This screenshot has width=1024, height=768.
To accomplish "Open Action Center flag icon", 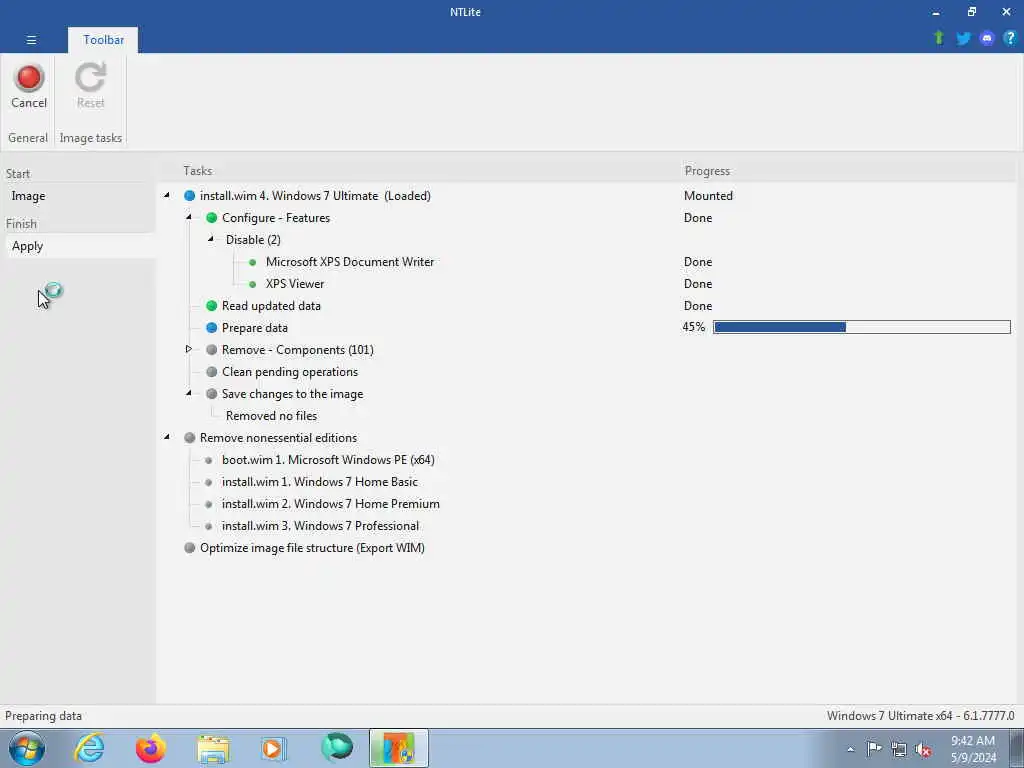I will [874, 749].
